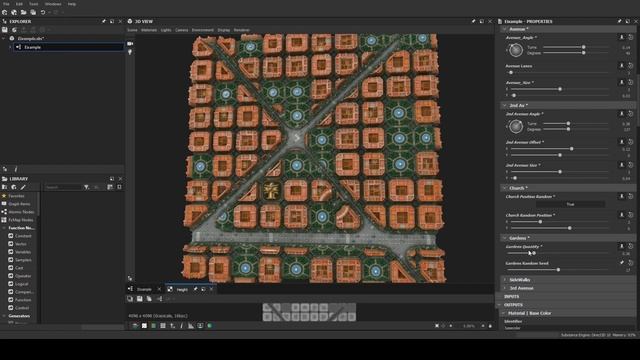Collapse the Gardens parameter group
Image resolution: width=640 pixels, height=360 pixels.
click(x=505, y=238)
